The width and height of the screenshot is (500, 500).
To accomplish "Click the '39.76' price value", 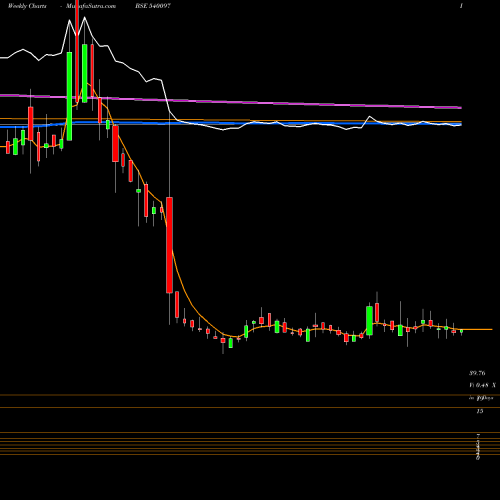I will [x=477, y=373].
